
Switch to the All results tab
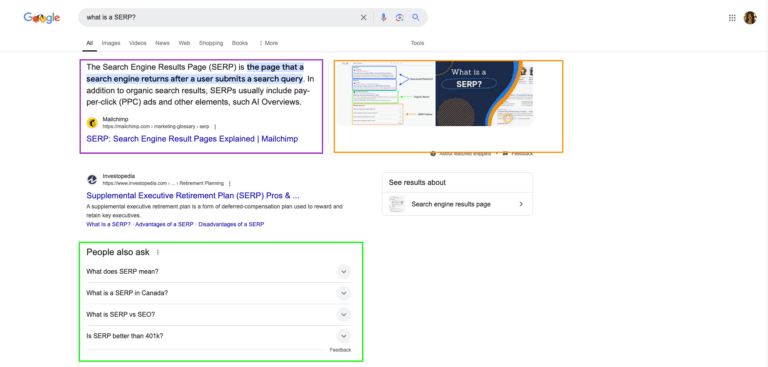tap(90, 43)
